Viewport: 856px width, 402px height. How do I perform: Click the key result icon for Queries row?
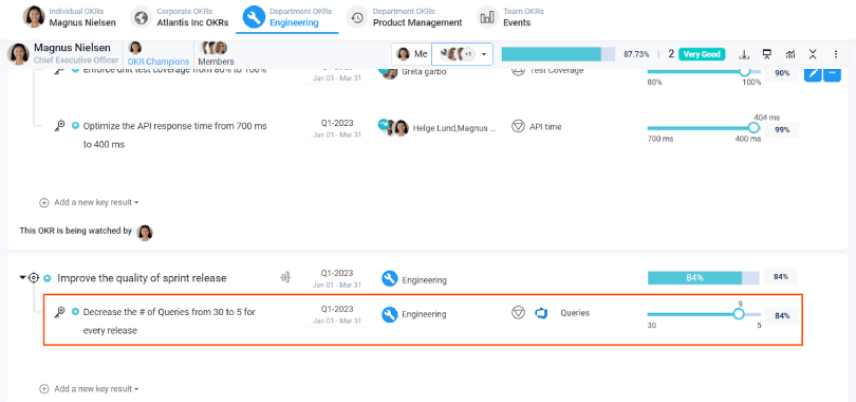click(x=60, y=312)
